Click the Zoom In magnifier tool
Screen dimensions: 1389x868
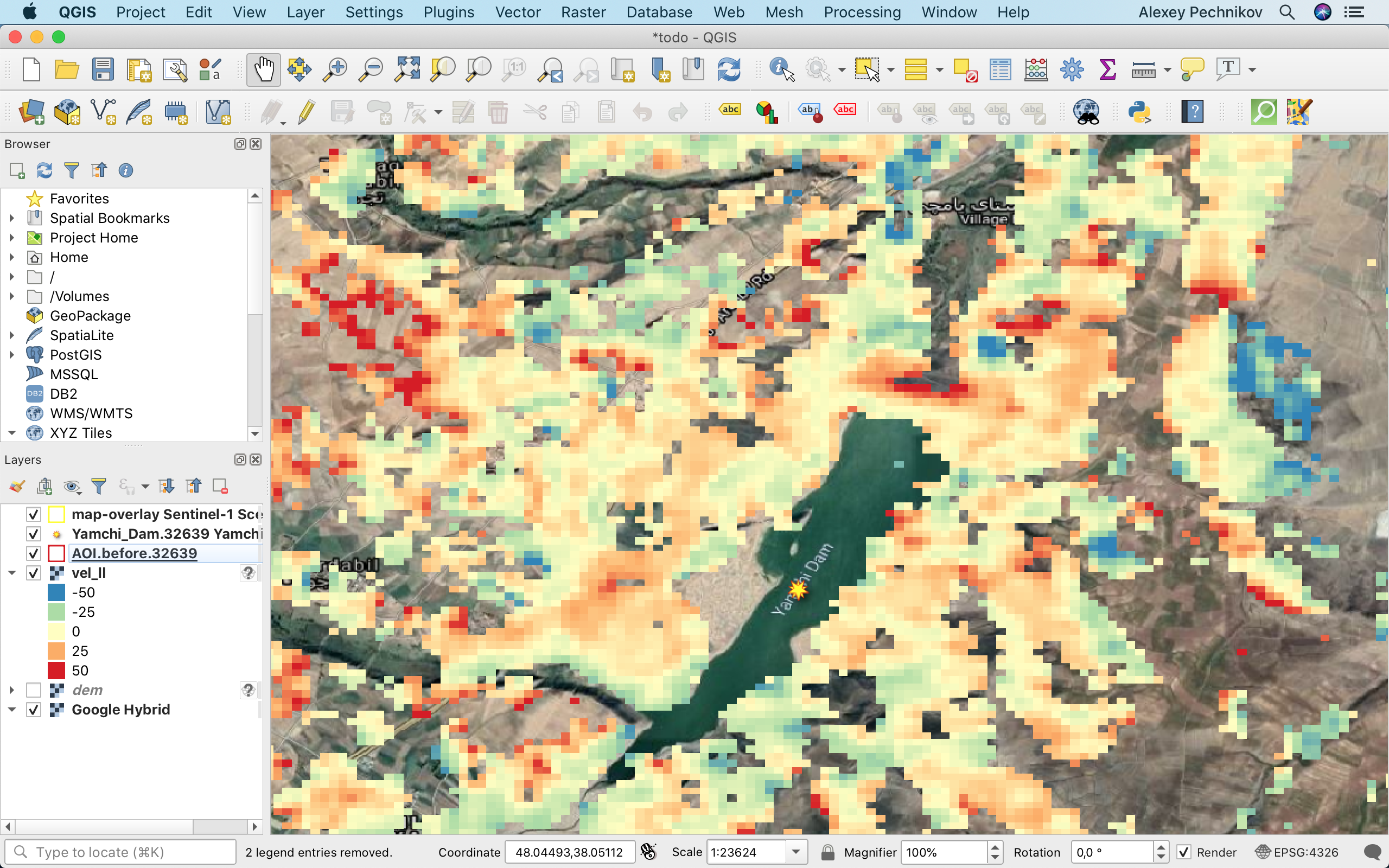click(335, 70)
